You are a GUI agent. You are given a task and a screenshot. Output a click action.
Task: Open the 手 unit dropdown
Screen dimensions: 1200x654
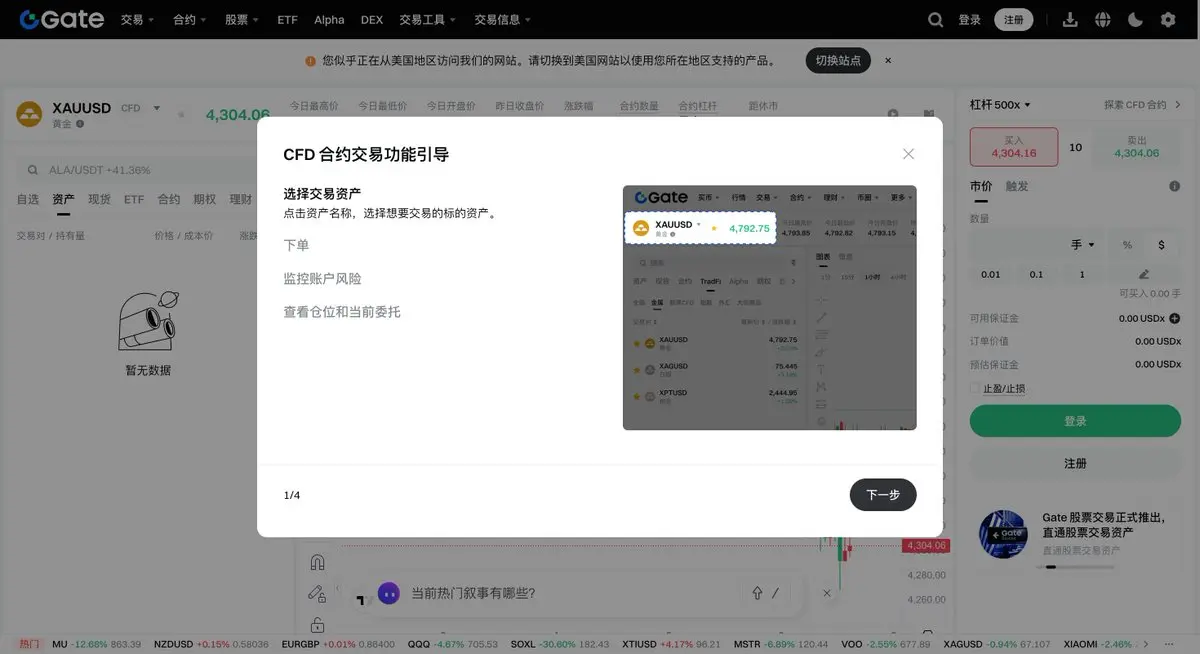[x=1083, y=245]
